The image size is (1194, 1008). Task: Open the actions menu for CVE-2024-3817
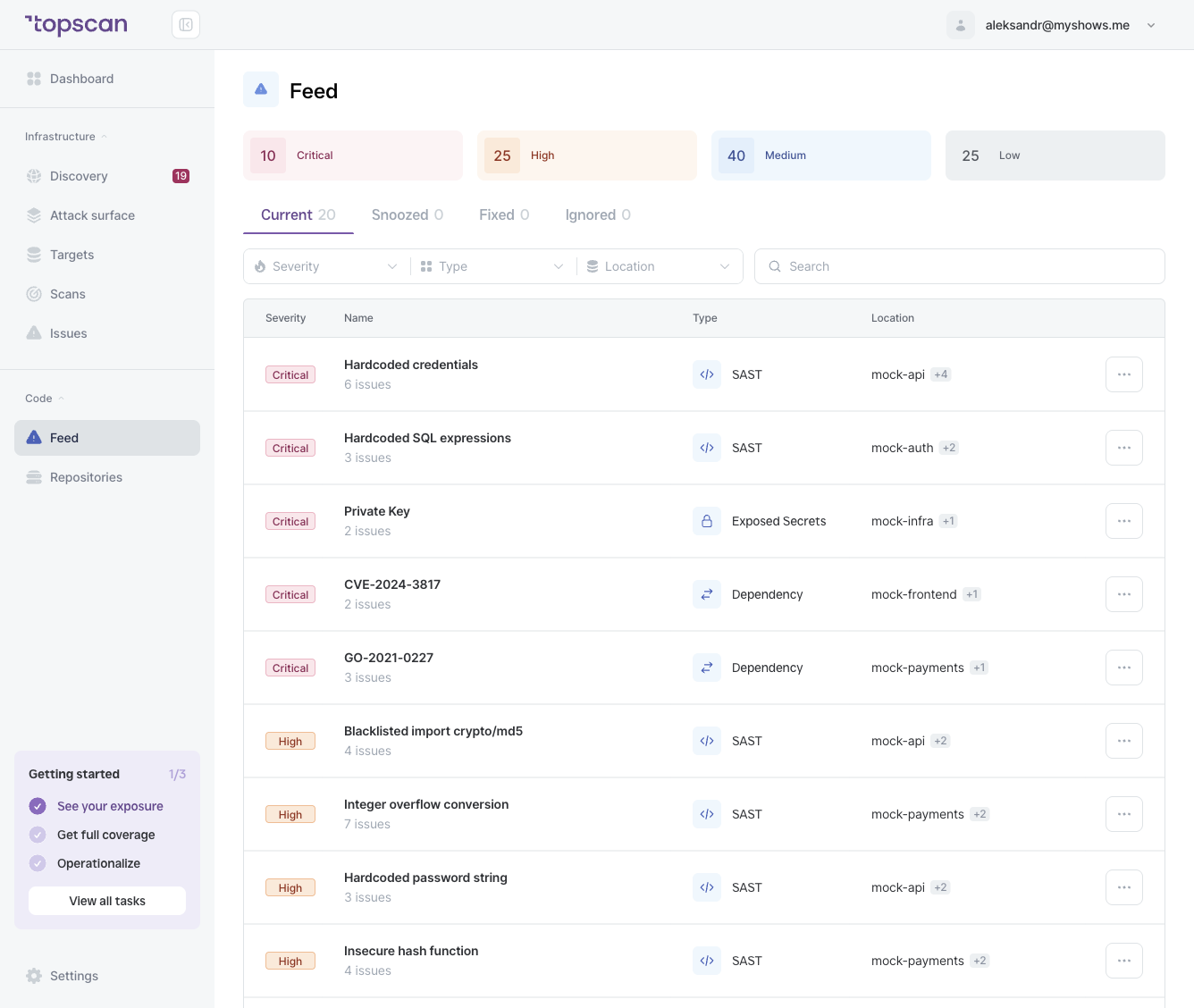pyautogui.click(x=1124, y=594)
